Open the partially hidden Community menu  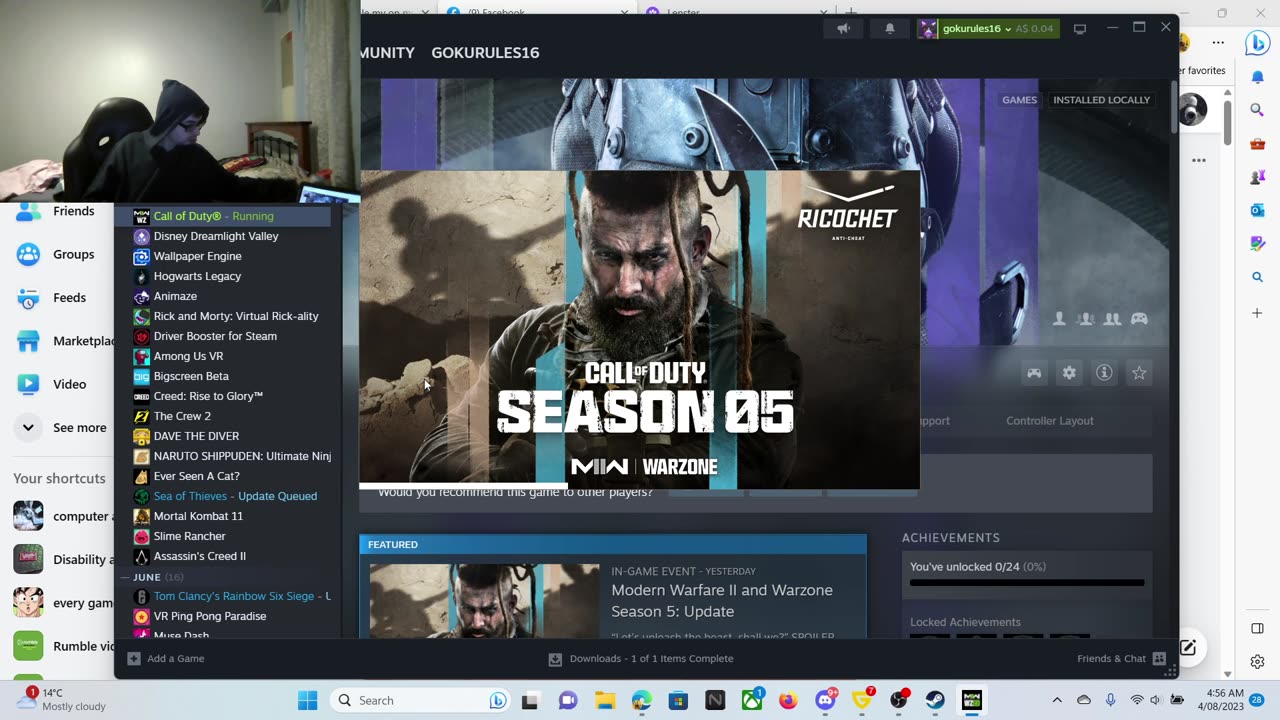click(x=388, y=53)
